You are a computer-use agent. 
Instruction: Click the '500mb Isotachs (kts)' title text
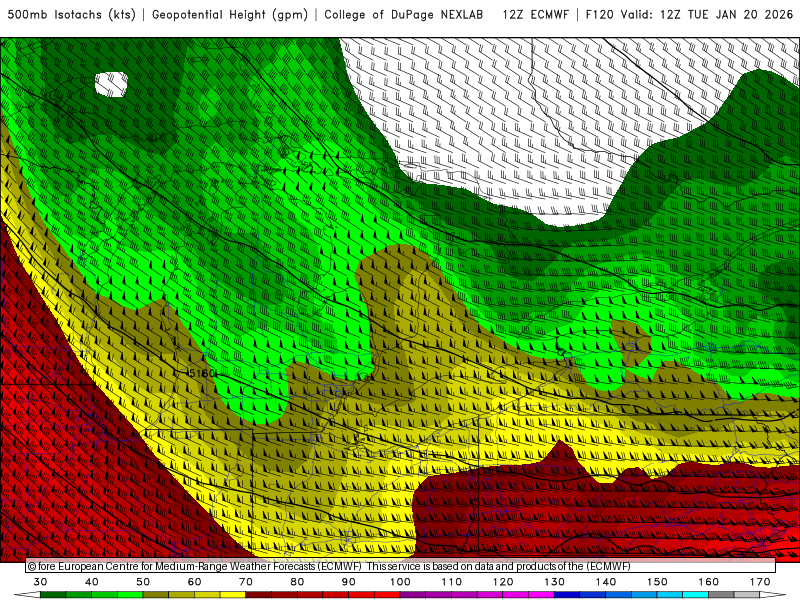(71, 15)
